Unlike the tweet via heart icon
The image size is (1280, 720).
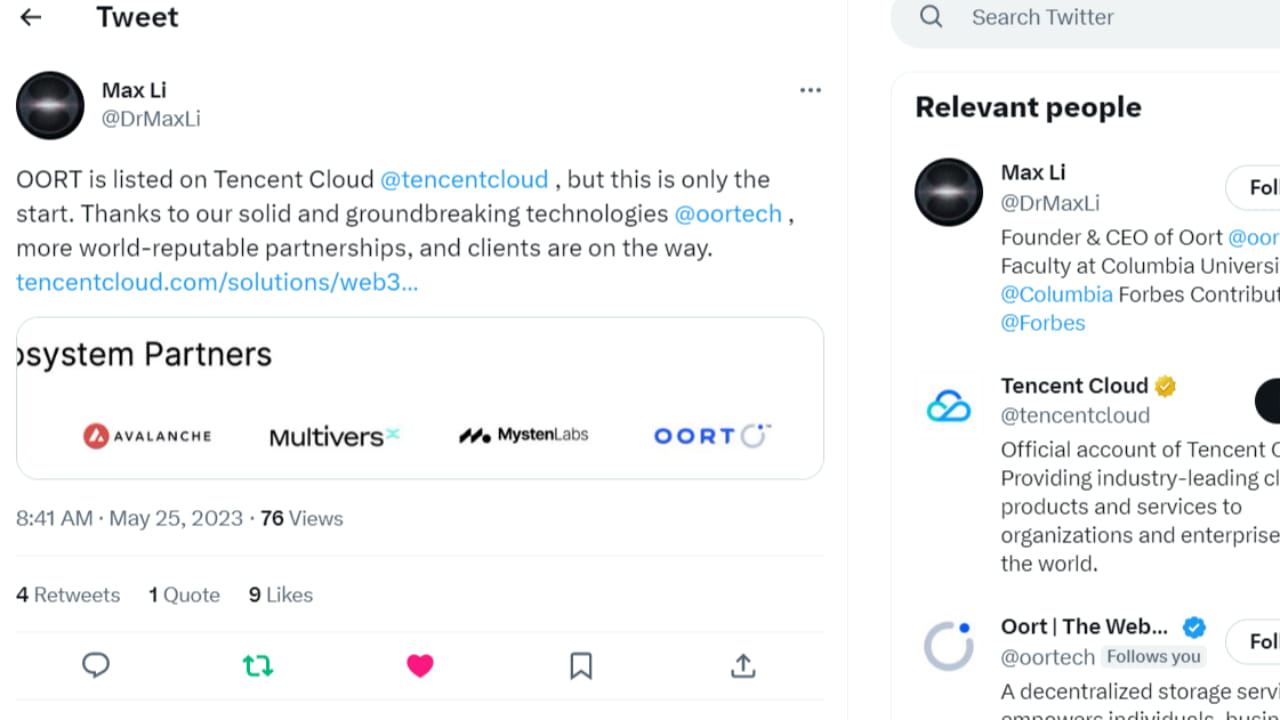(420, 665)
